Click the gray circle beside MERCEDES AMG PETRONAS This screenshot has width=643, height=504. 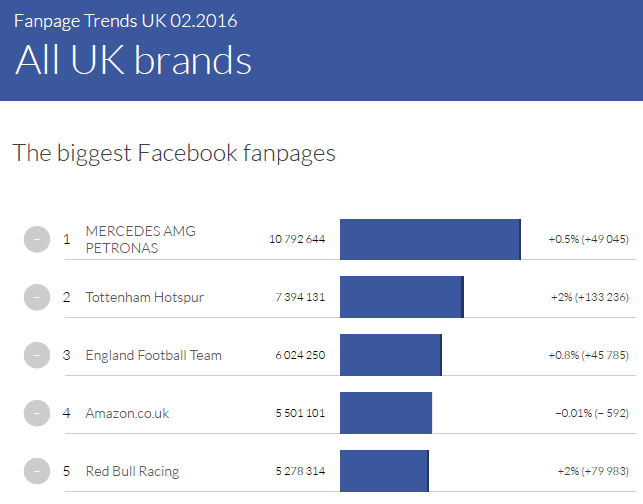[36, 239]
